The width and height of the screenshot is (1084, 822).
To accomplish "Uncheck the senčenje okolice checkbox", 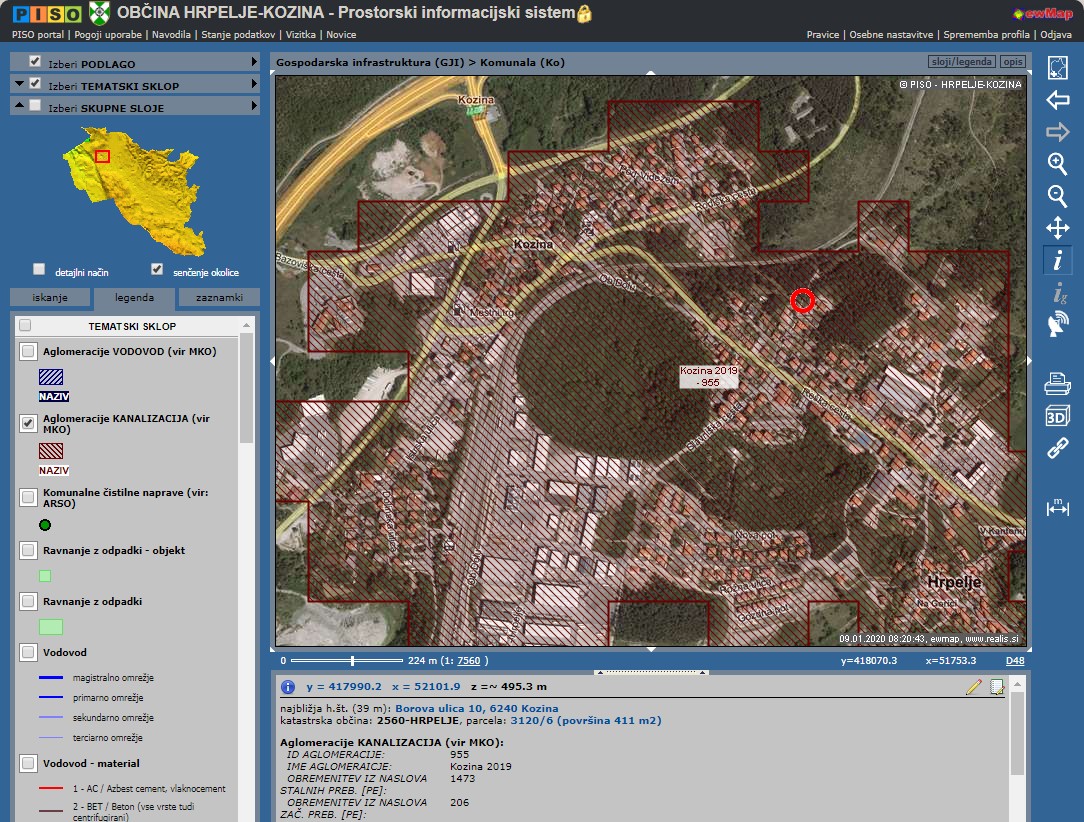I will point(157,270).
